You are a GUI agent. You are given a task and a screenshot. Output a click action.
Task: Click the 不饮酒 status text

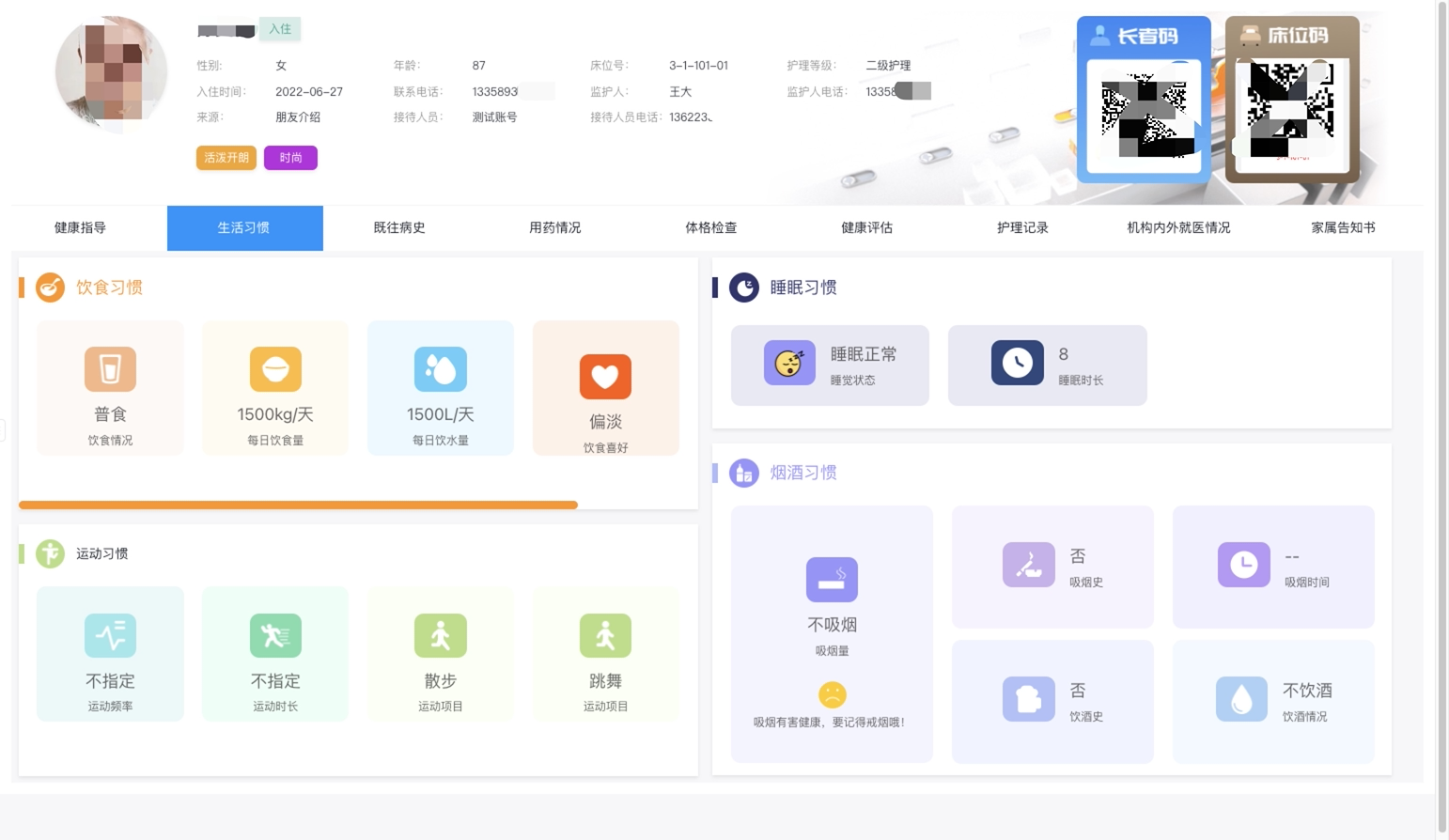1308,690
